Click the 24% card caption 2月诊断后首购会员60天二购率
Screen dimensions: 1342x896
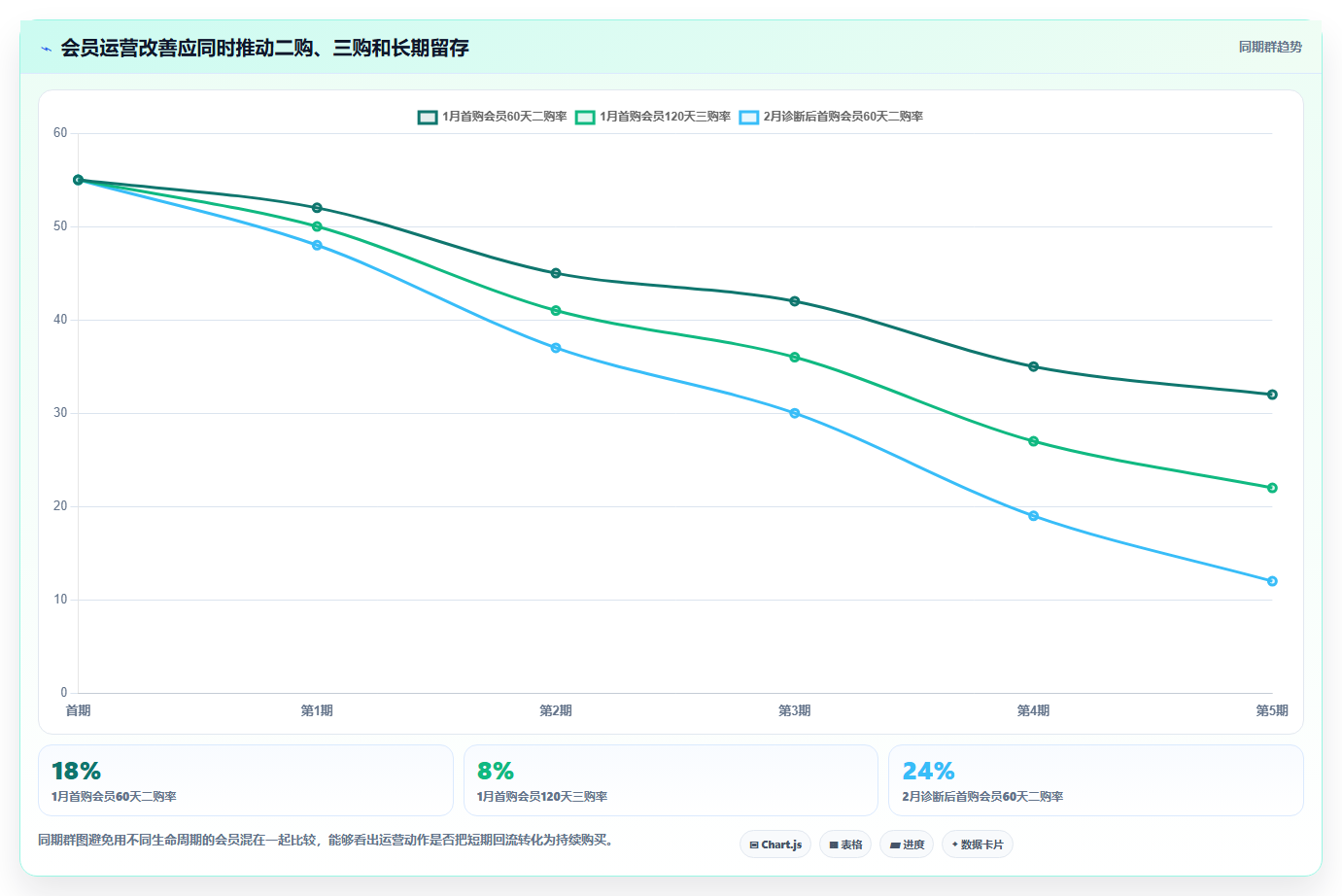[x=982, y=797]
